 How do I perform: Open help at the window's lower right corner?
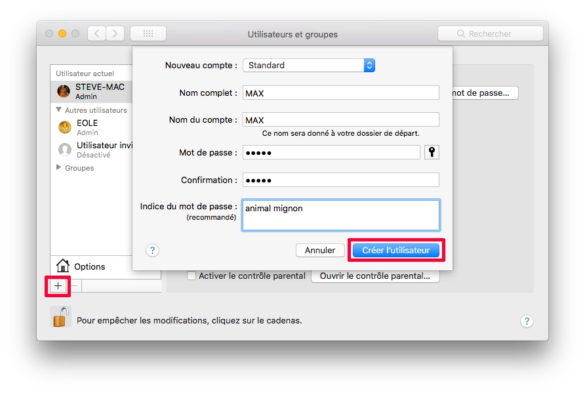526,321
